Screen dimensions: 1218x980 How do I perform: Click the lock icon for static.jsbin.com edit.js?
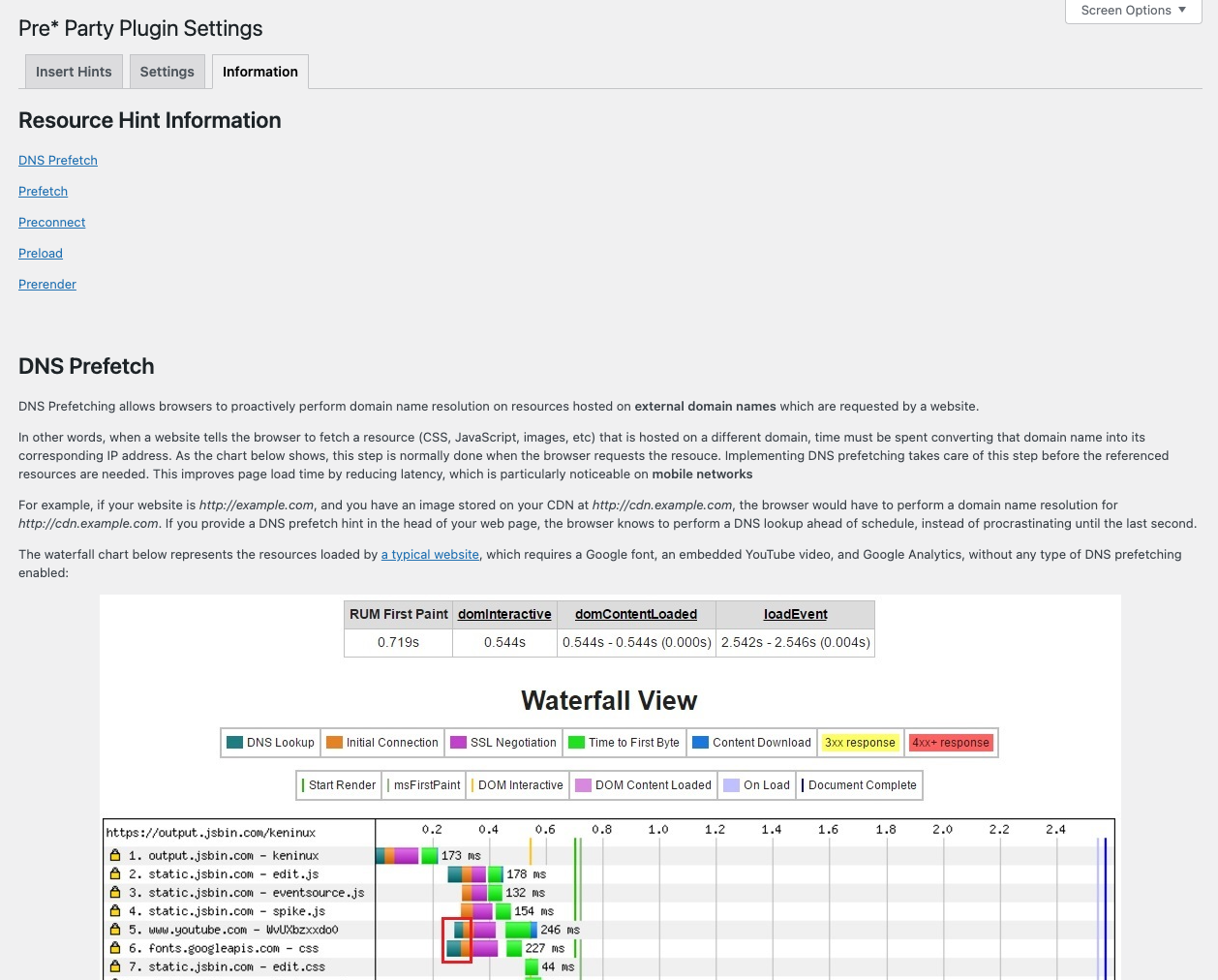coord(115,873)
